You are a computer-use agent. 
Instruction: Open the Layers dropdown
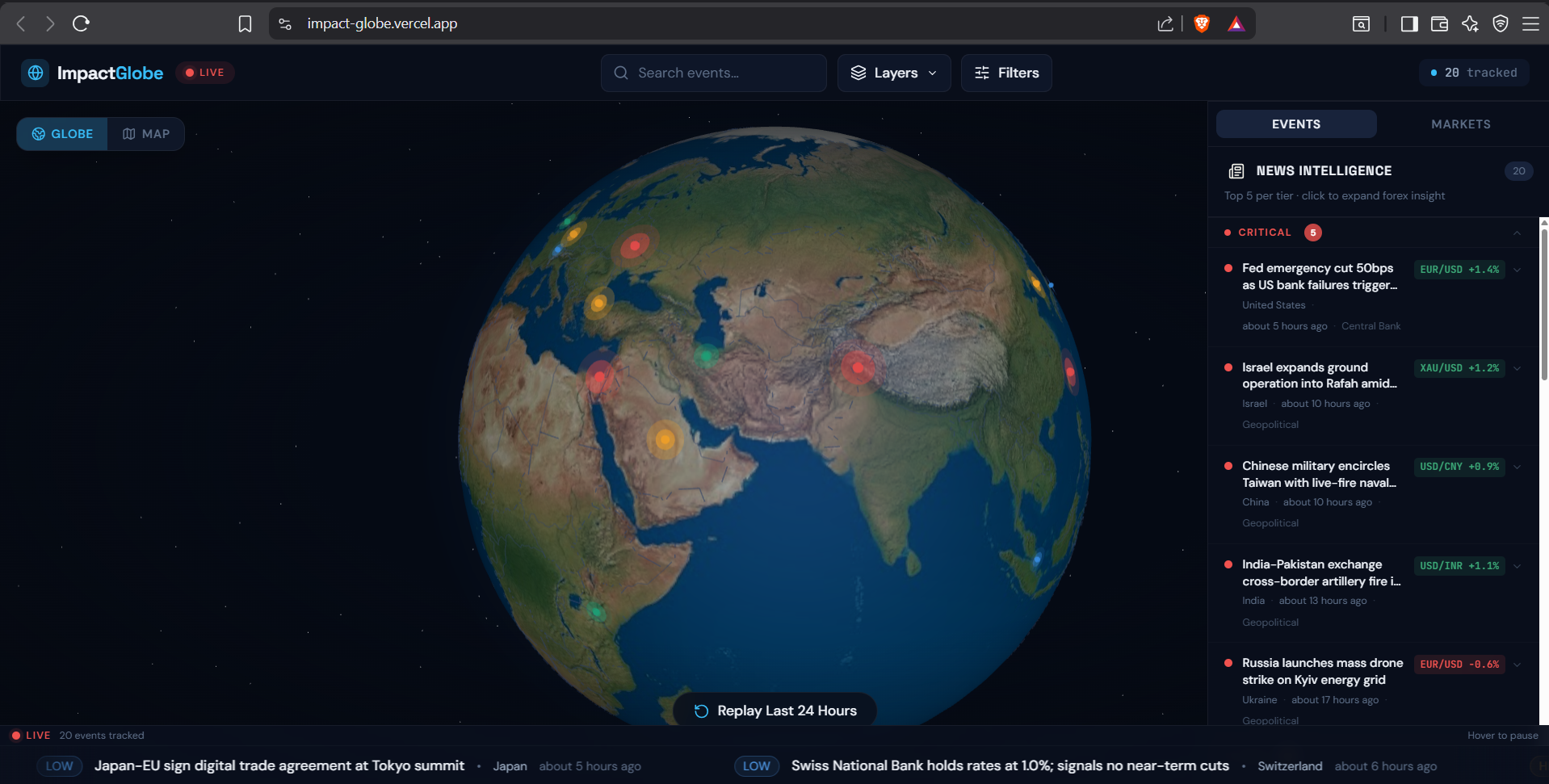tap(894, 73)
